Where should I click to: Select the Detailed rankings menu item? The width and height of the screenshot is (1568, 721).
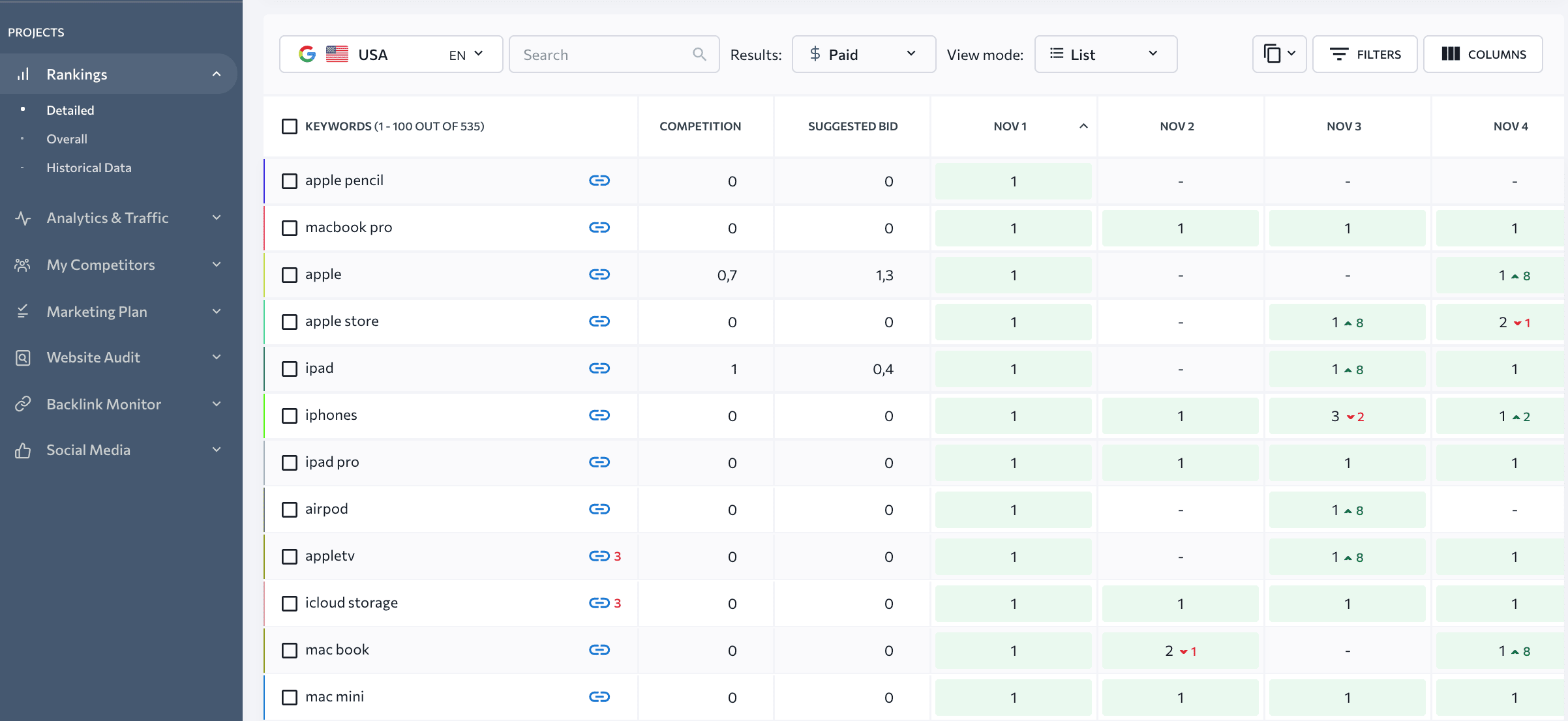70,110
